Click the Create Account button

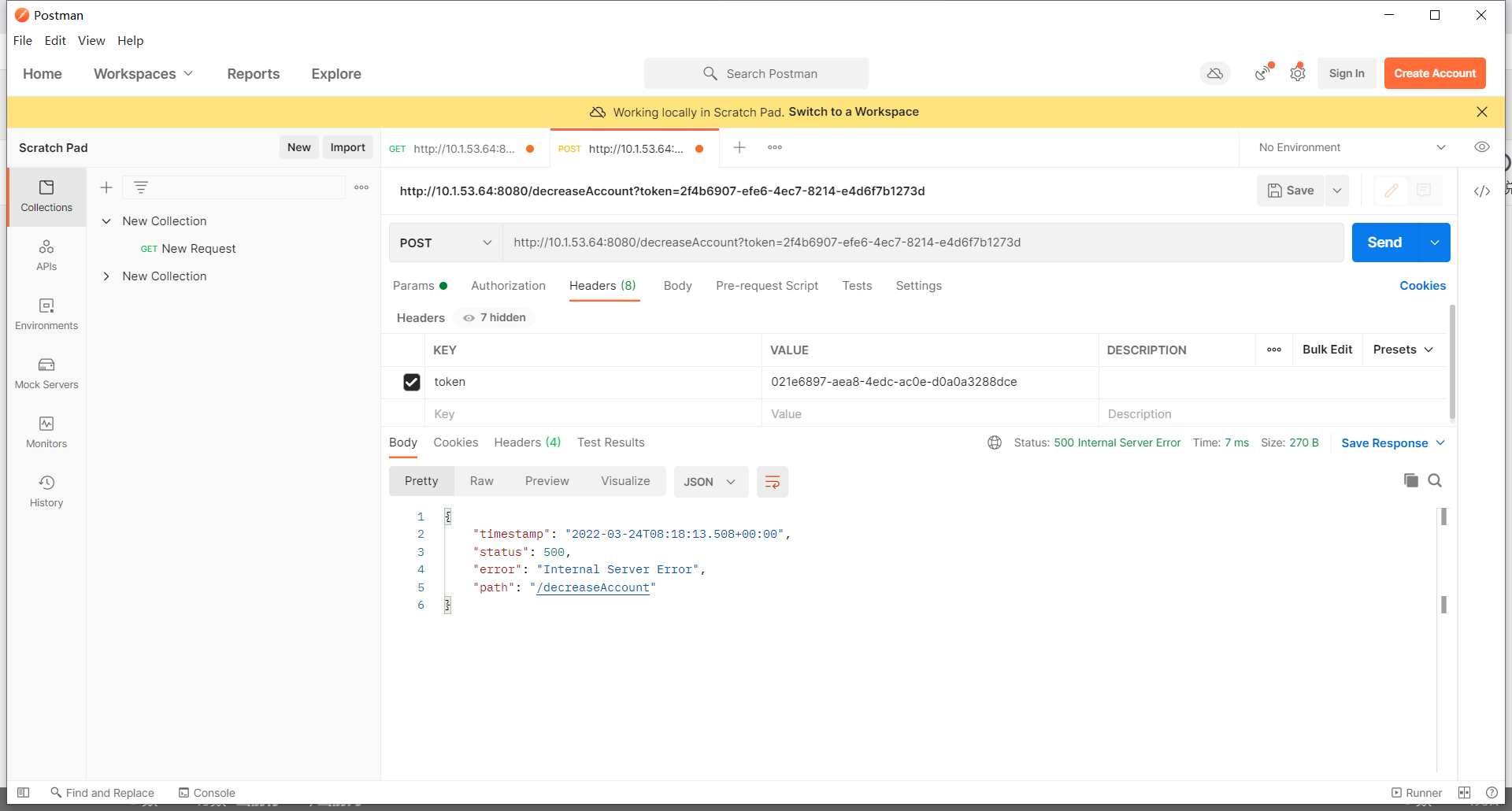1435,73
